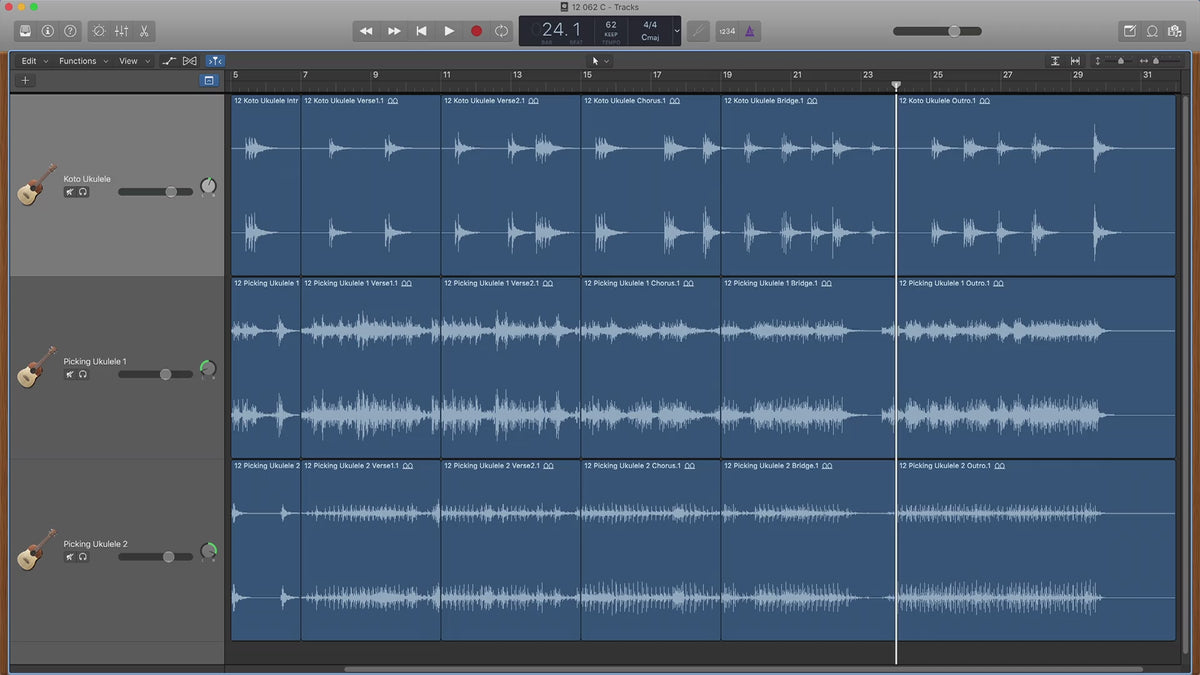Viewport: 1200px width, 675px height.
Task: Click the Koto Ukulele instrument icon
Action: tap(37, 185)
